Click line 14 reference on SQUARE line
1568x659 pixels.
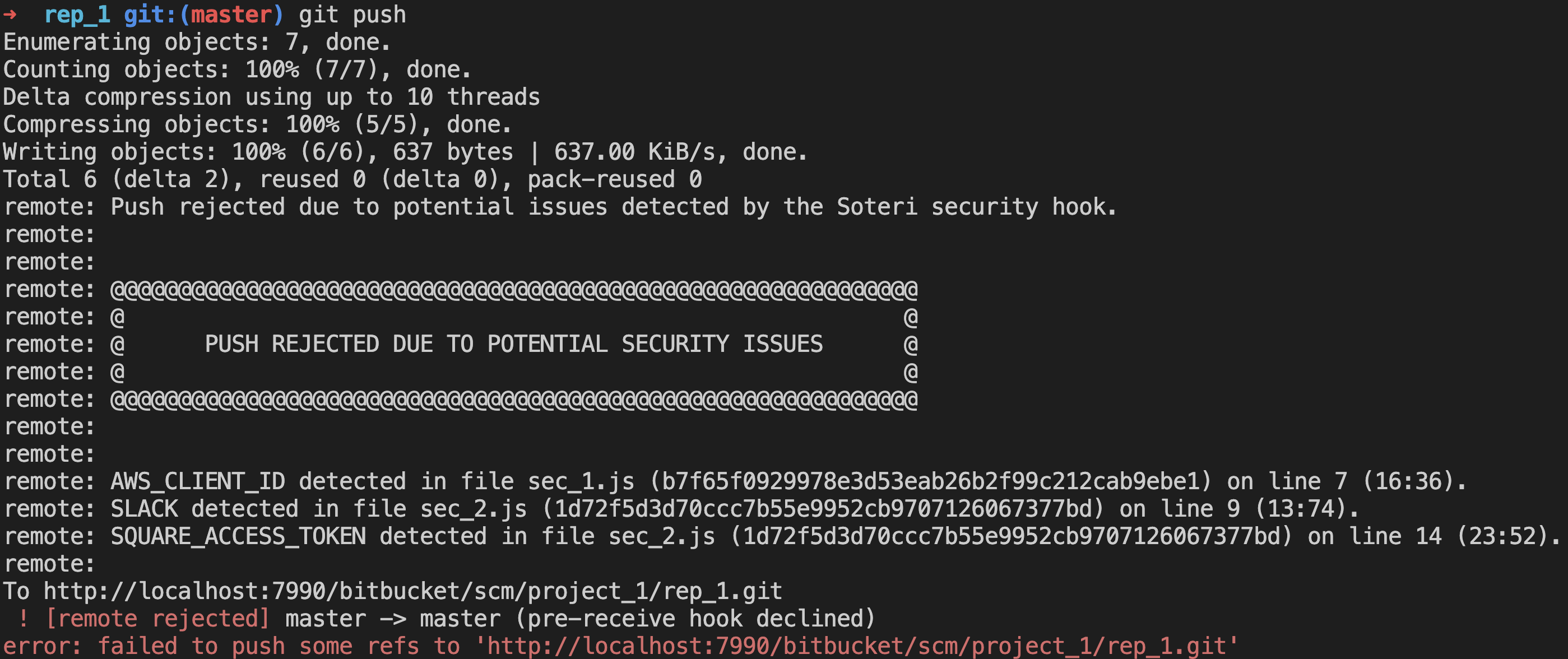[x=1394, y=537]
